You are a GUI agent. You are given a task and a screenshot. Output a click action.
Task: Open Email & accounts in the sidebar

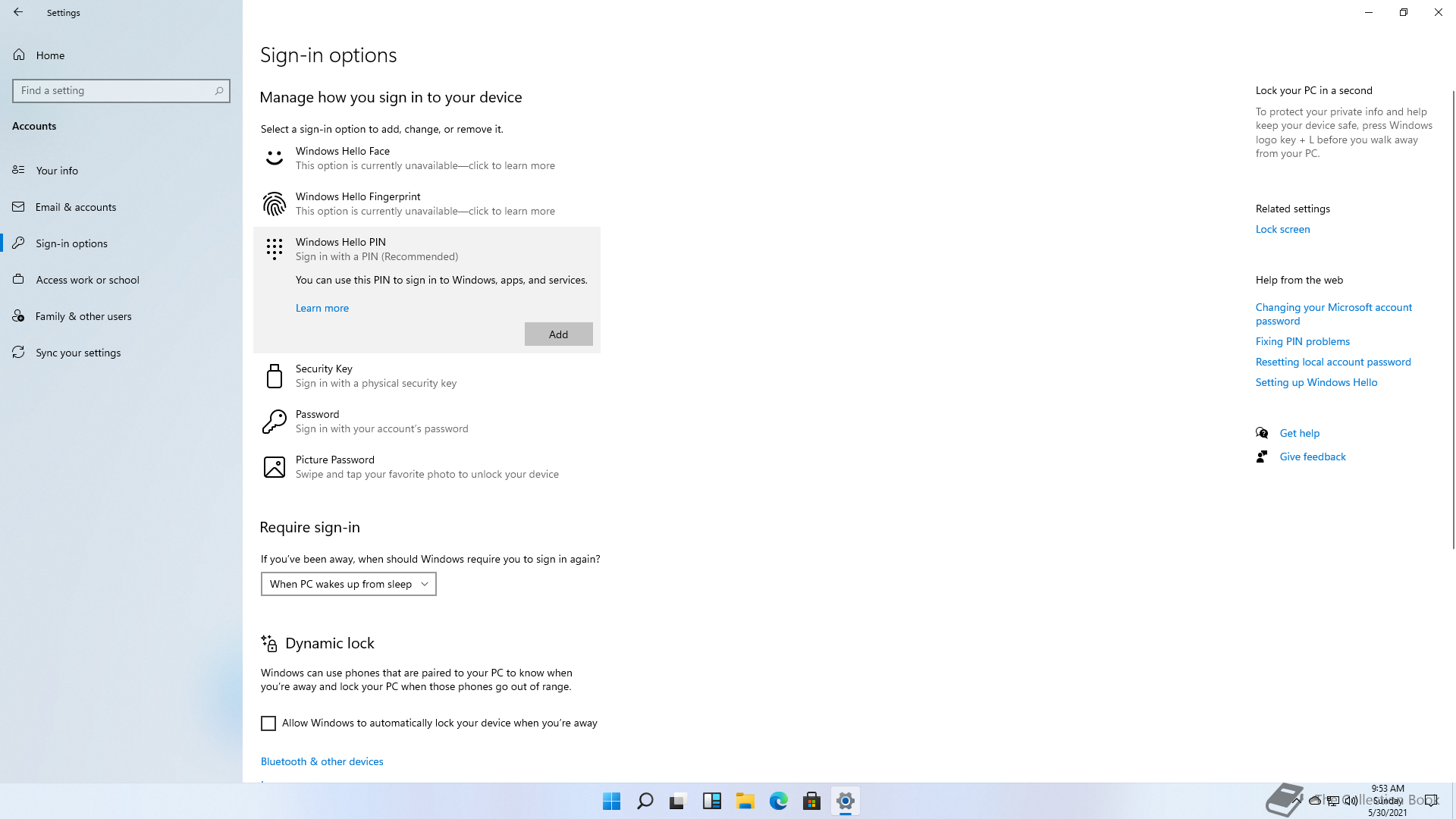(x=121, y=206)
